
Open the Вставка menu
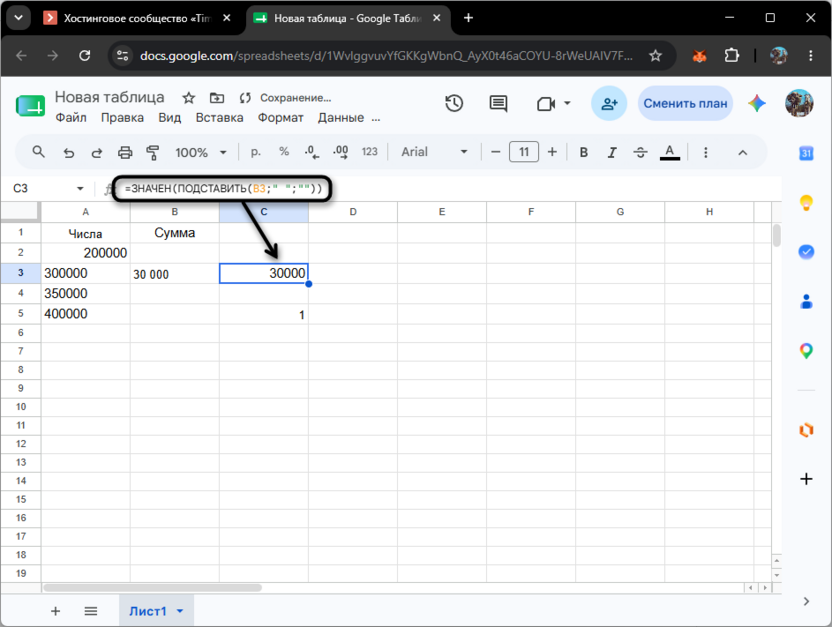coord(219,118)
